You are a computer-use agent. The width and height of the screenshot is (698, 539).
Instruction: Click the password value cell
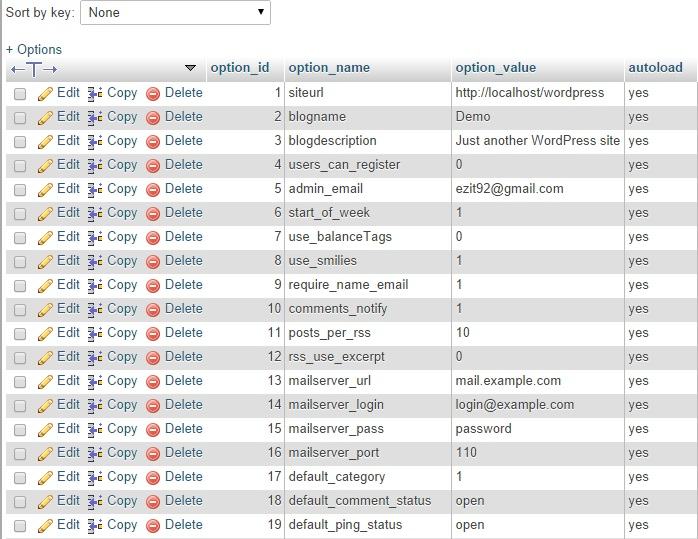tap(538, 430)
